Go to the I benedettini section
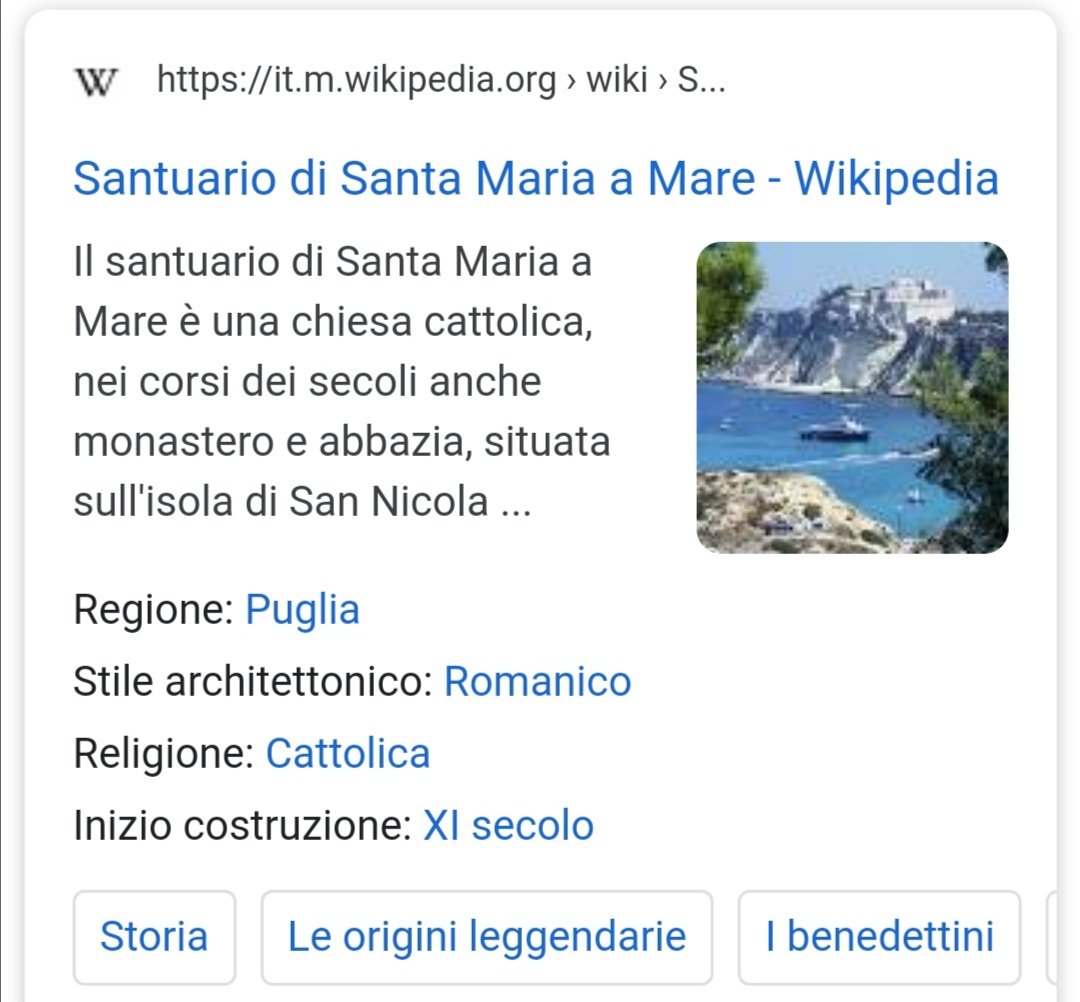The image size is (1080, 1002). pos(879,937)
